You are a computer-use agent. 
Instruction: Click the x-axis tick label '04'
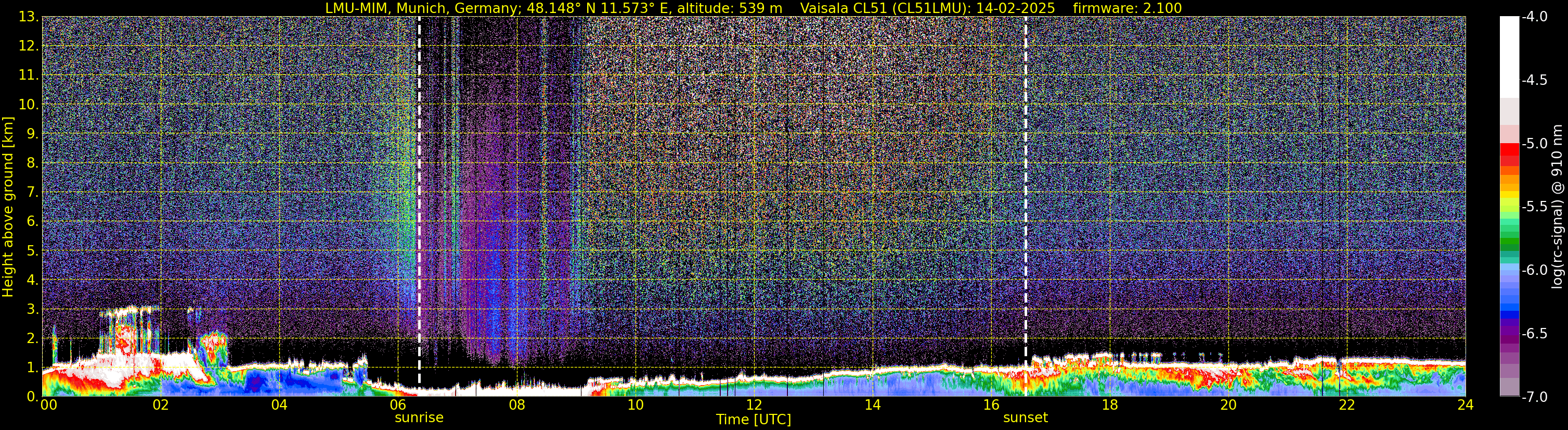[279, 405]
